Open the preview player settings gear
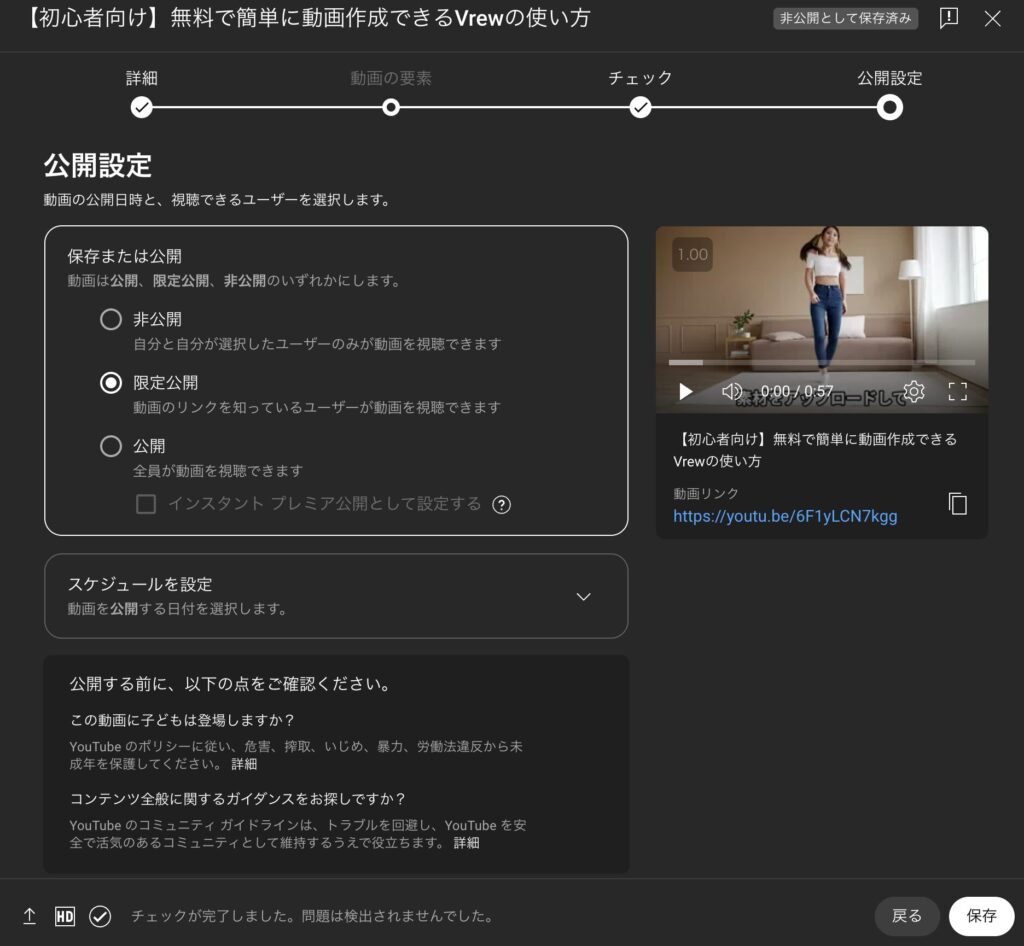Image resolution: width=1024 pixels, height=946 pixels. tap(914, 391)
